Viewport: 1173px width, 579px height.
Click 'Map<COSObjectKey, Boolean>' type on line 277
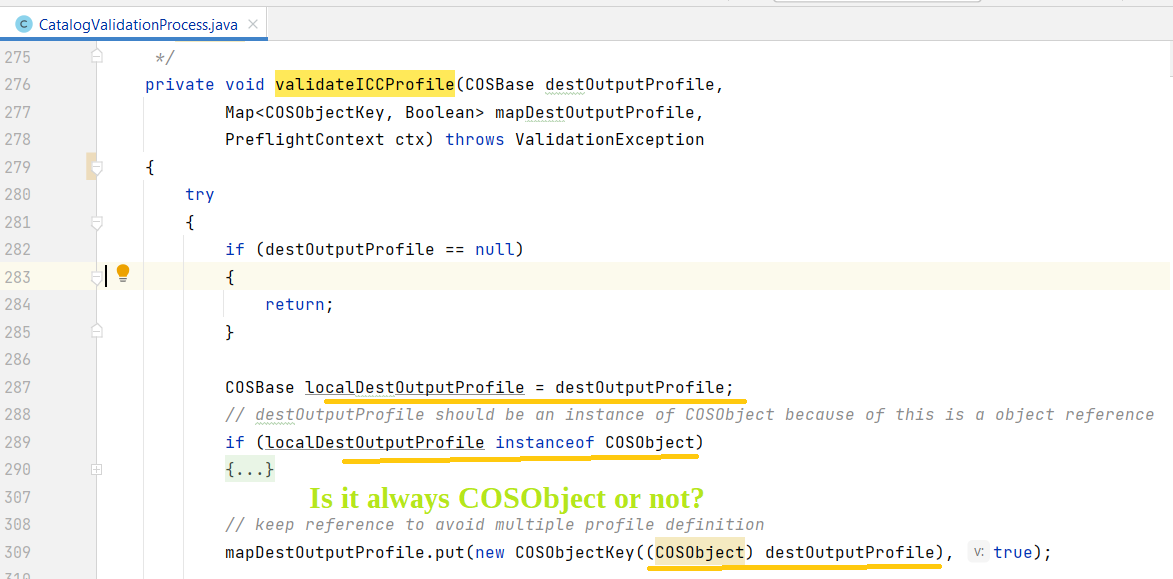[355, 112]
